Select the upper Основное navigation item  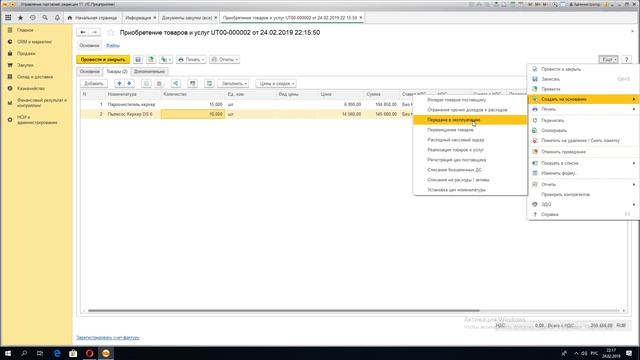click(x=89, y=45)
